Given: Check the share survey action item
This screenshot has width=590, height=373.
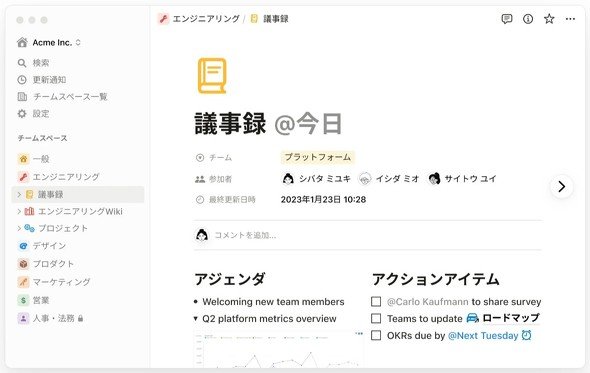Looking at the screenshot, I should click(x=376, y=301).
